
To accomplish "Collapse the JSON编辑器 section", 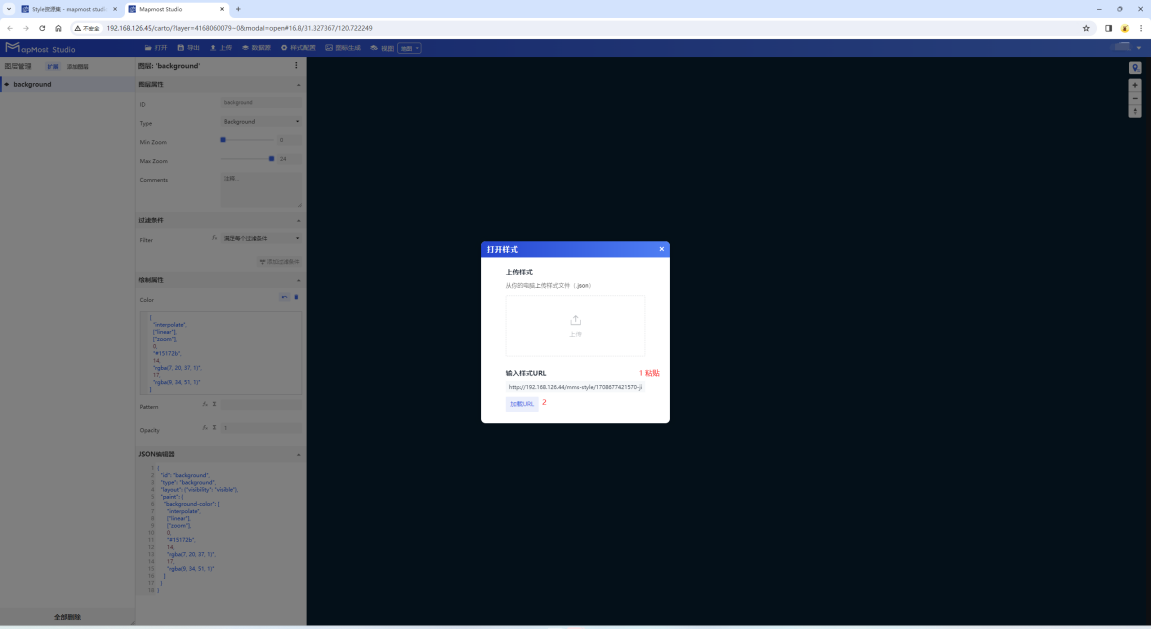I will pos(299,455).
